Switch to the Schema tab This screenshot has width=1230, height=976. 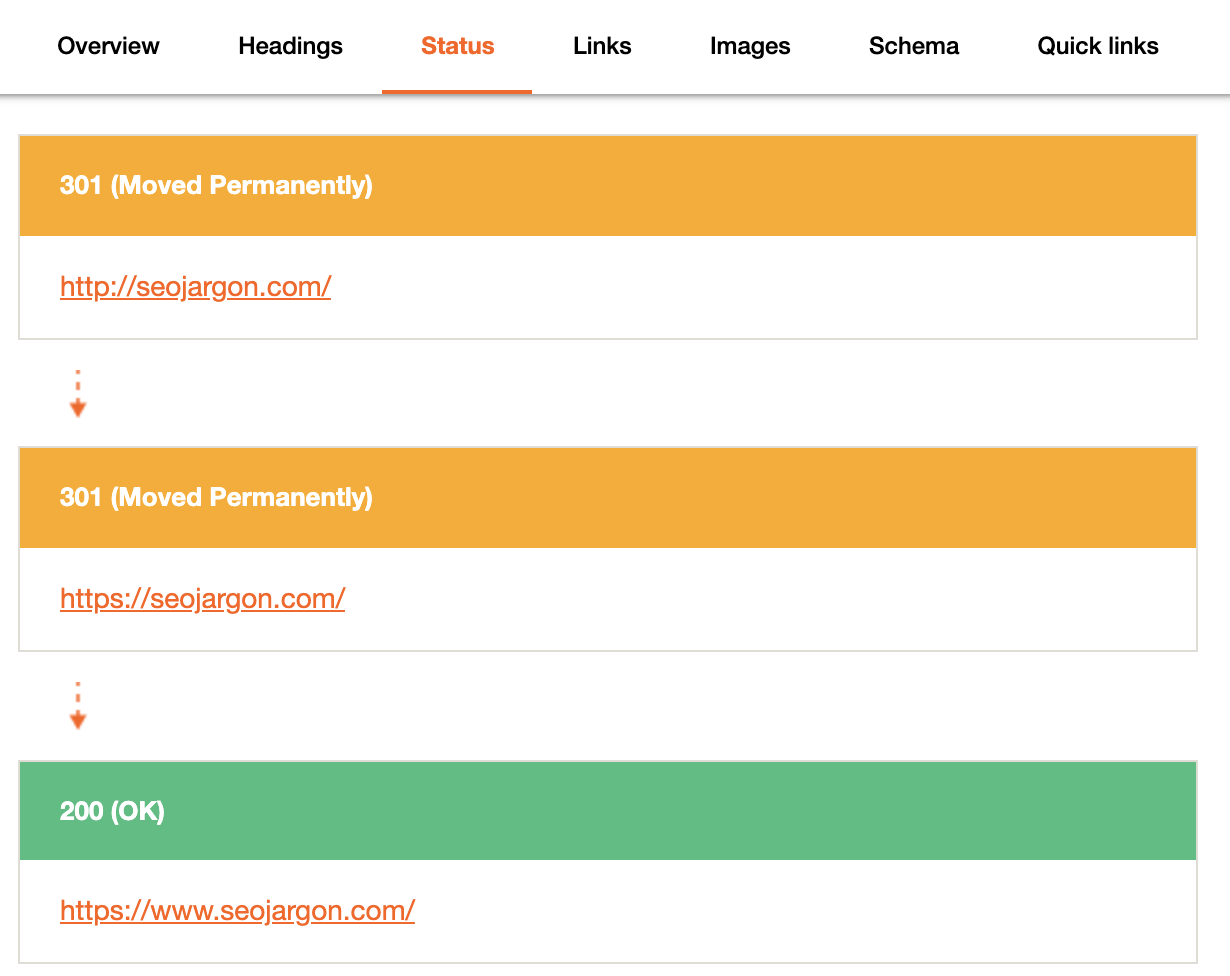[x=914, y=46]
